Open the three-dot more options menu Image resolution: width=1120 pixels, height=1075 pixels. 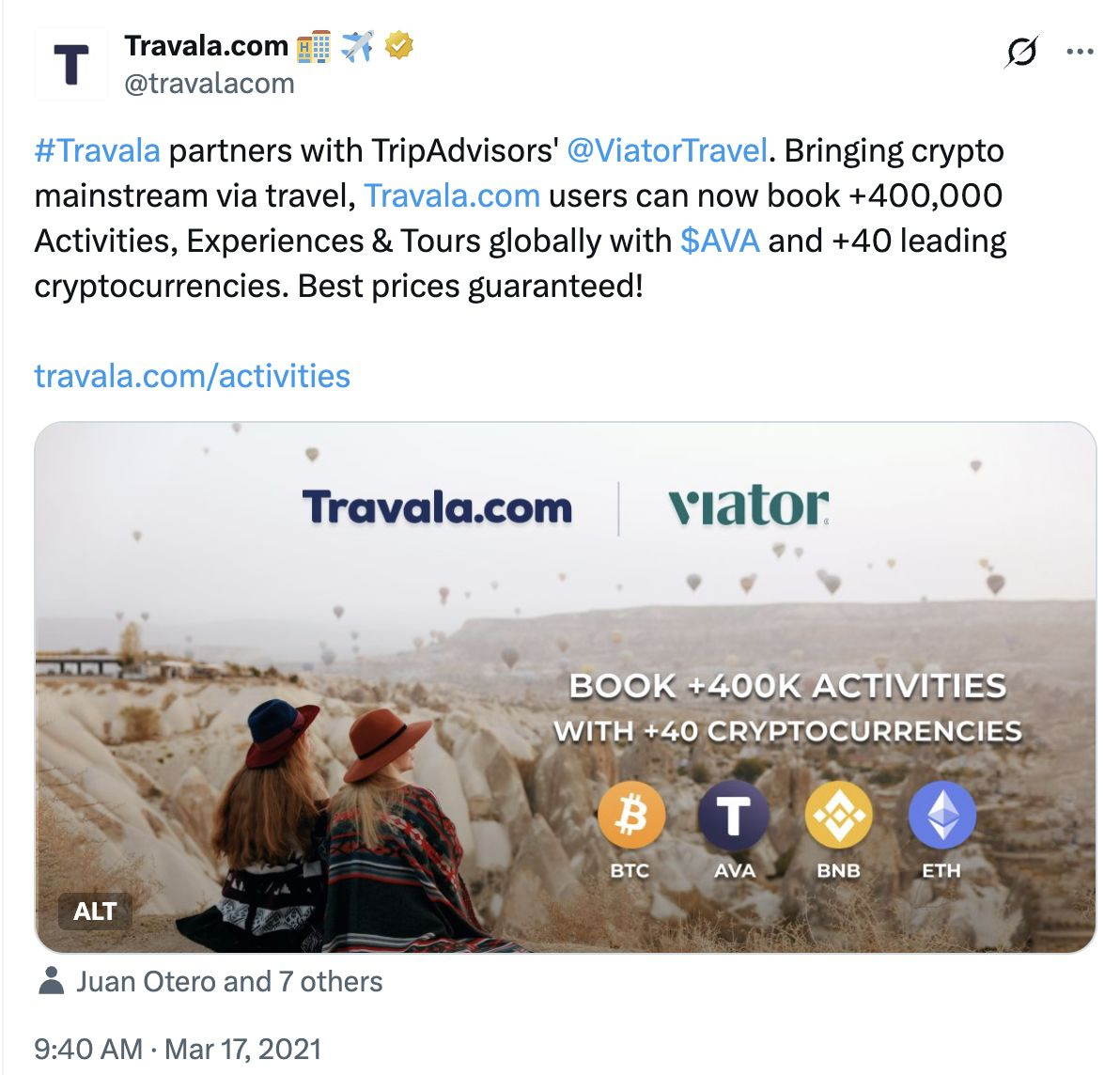point(1080,52)
